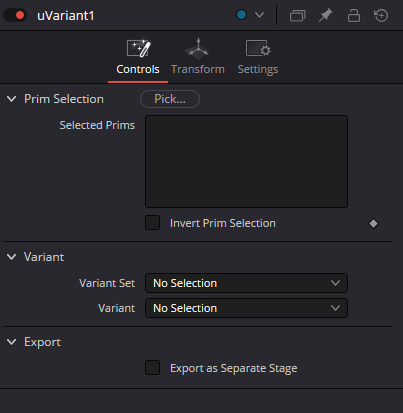
Task: Collapse the Variant section
Action: (12, 257)
